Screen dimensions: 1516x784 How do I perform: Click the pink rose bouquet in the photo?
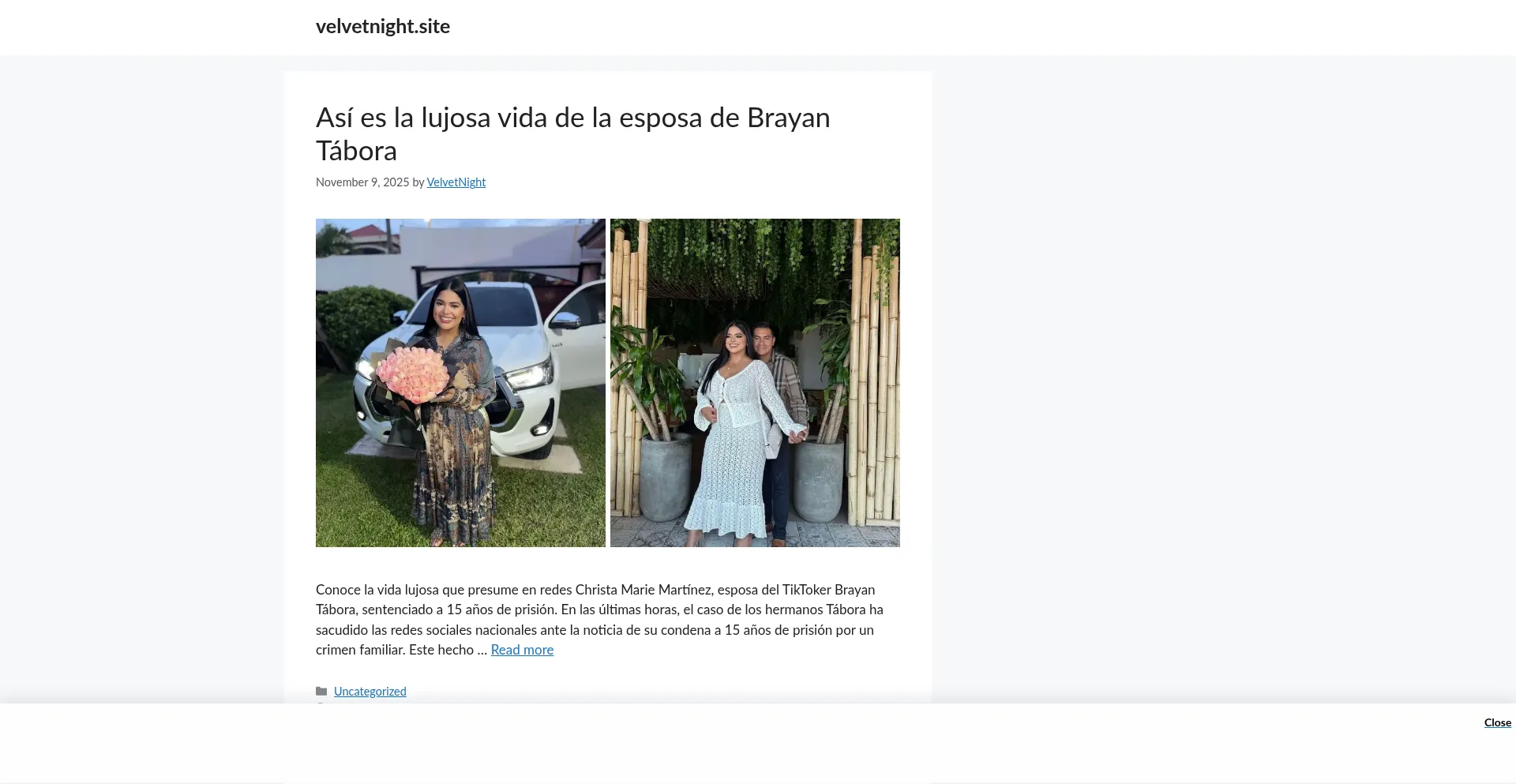pyautogui.click(x=411, y=373)
